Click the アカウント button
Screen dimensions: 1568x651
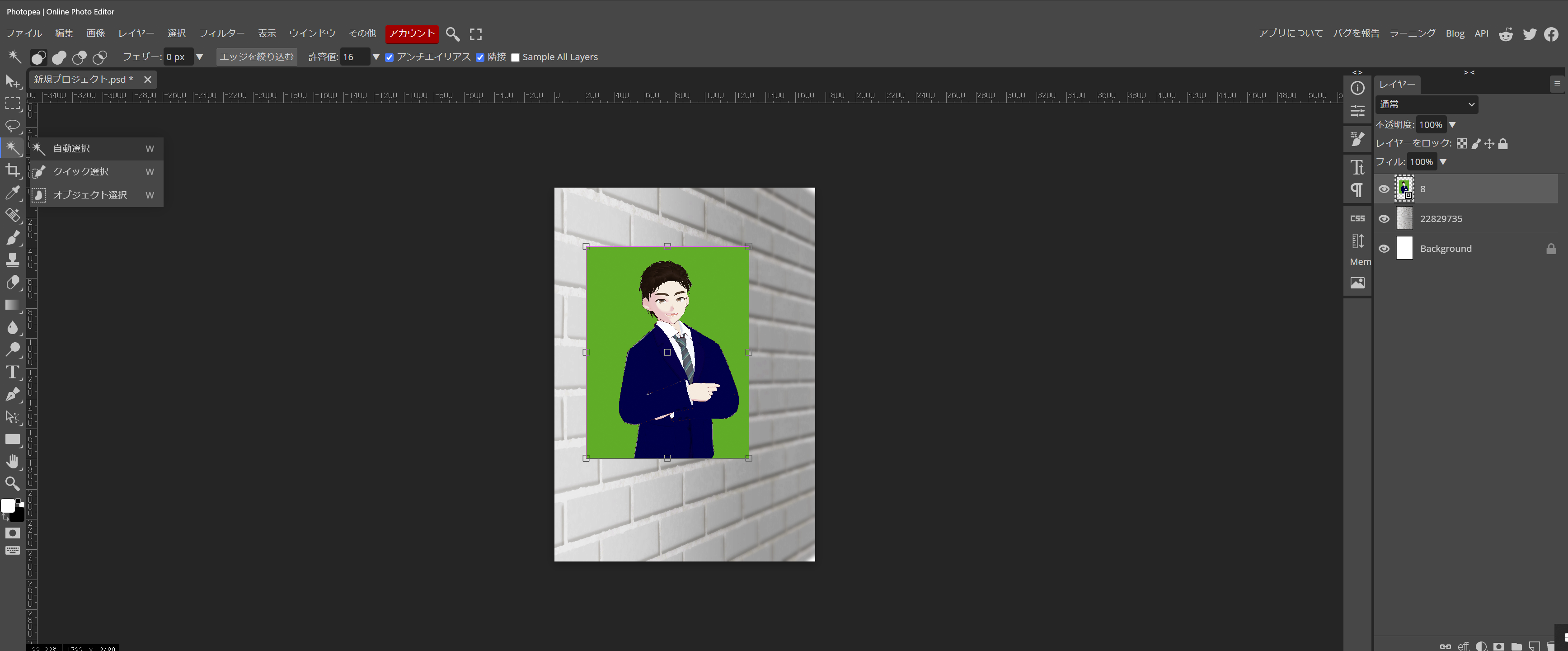pyautogui.click(x=412, y=33)
